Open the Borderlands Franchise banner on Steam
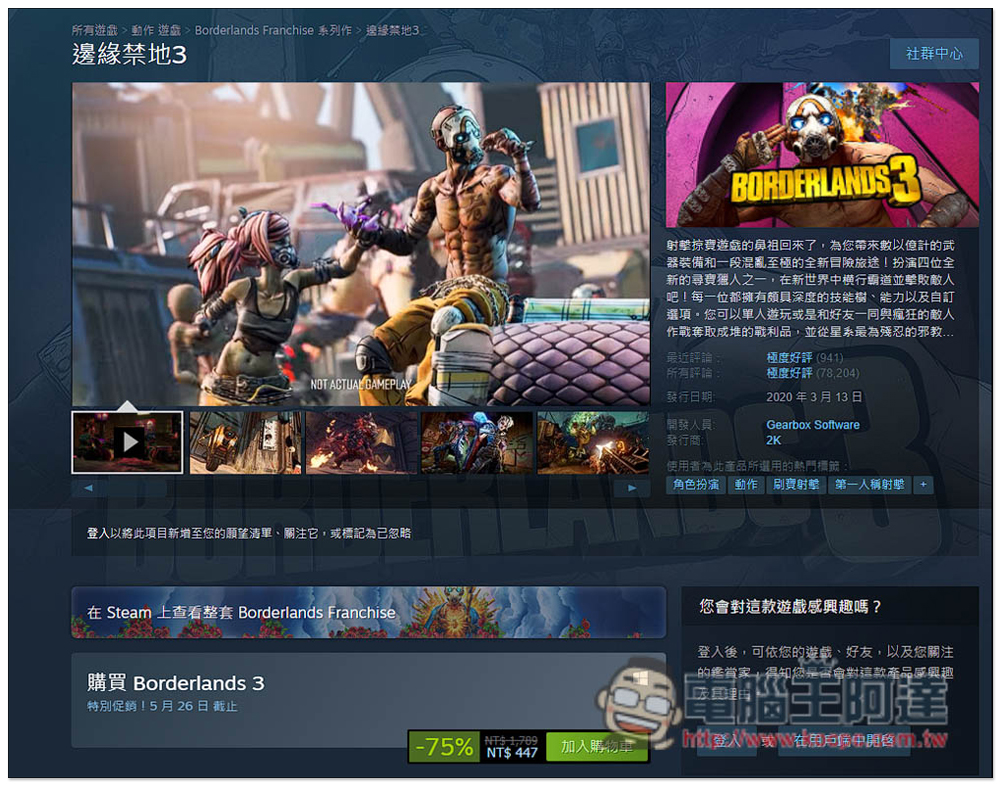This screenshot has width=1000, height=787. coord(369,612)
